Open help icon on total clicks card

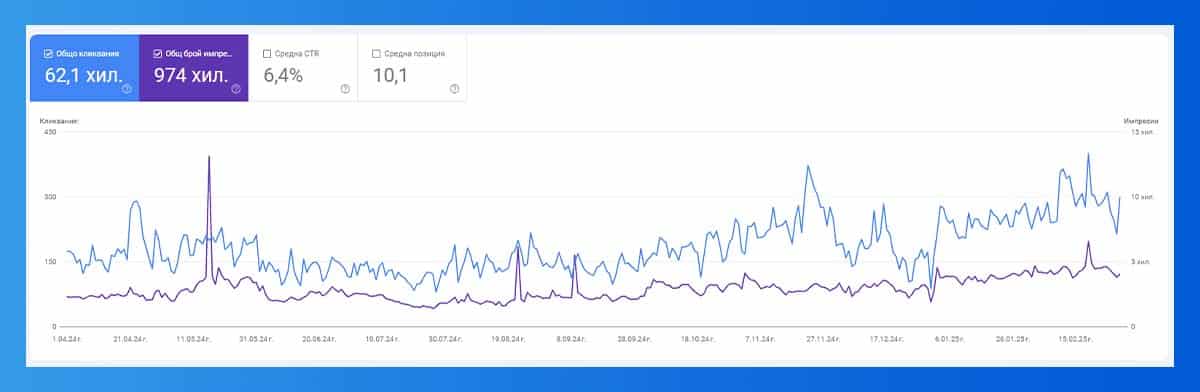127,89
